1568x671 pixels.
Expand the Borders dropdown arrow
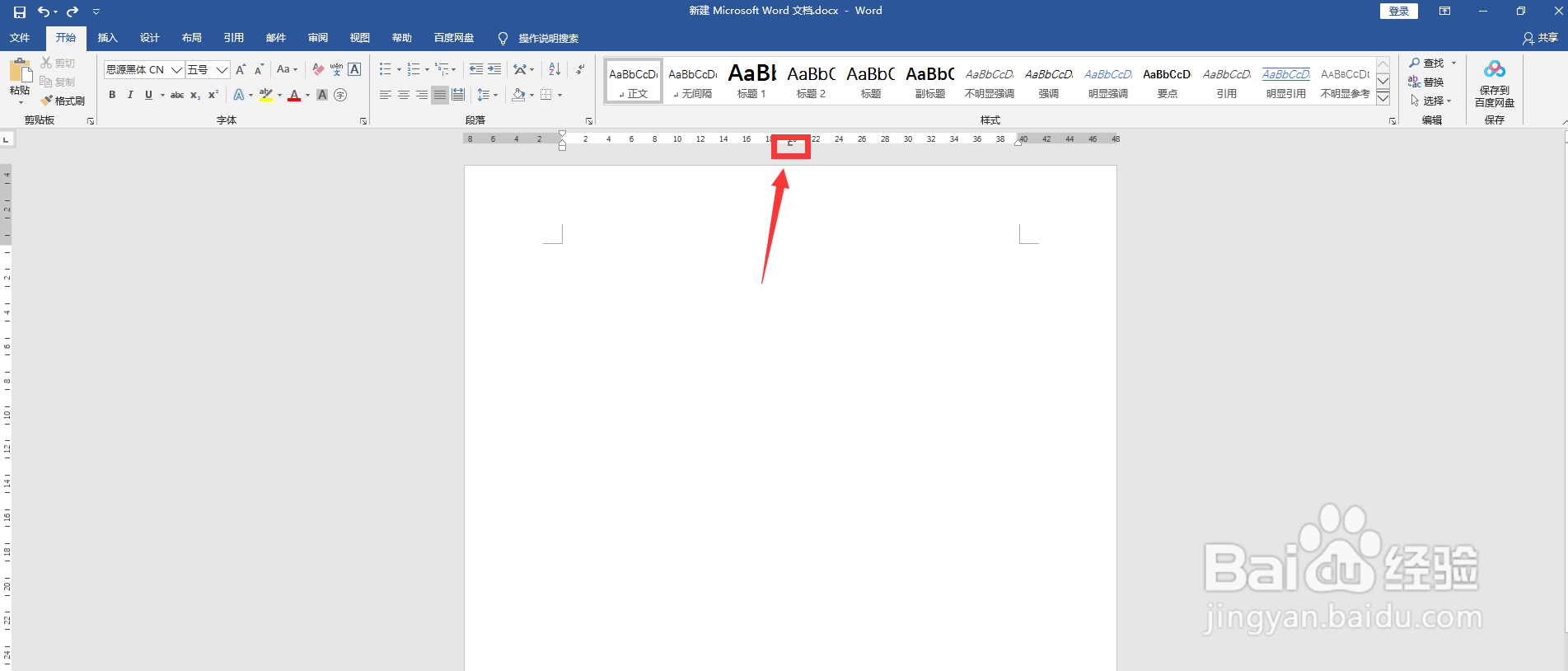coord(559,95)
